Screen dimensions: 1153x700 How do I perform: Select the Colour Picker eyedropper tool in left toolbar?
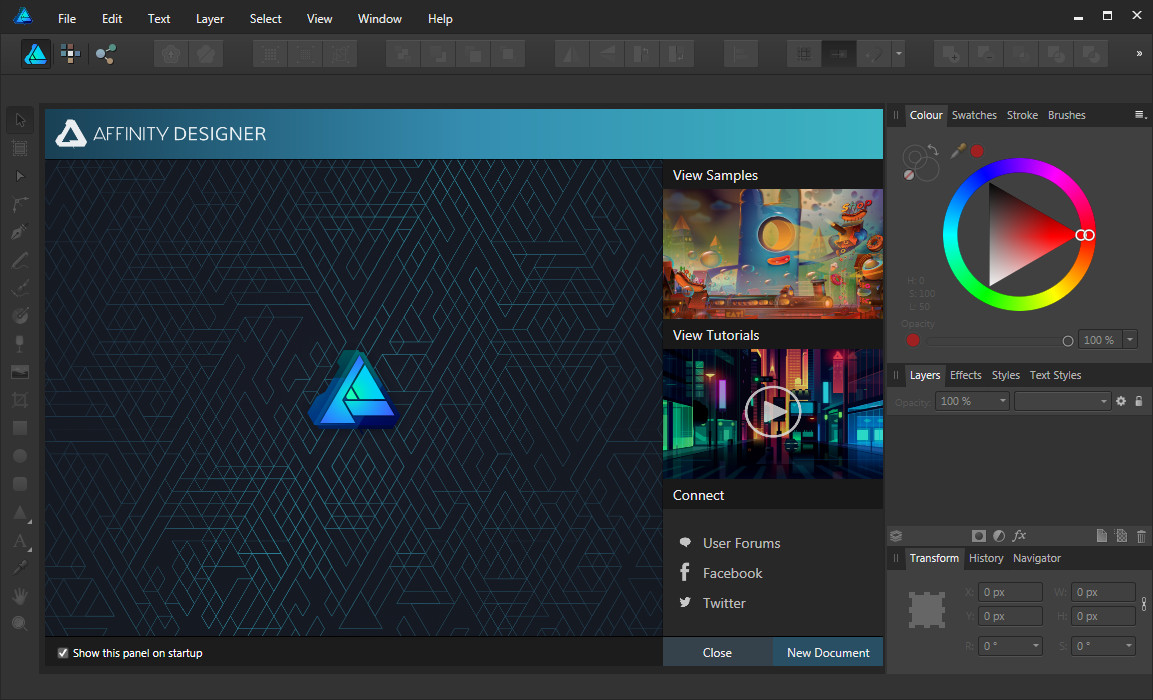(x=20, y=568)
